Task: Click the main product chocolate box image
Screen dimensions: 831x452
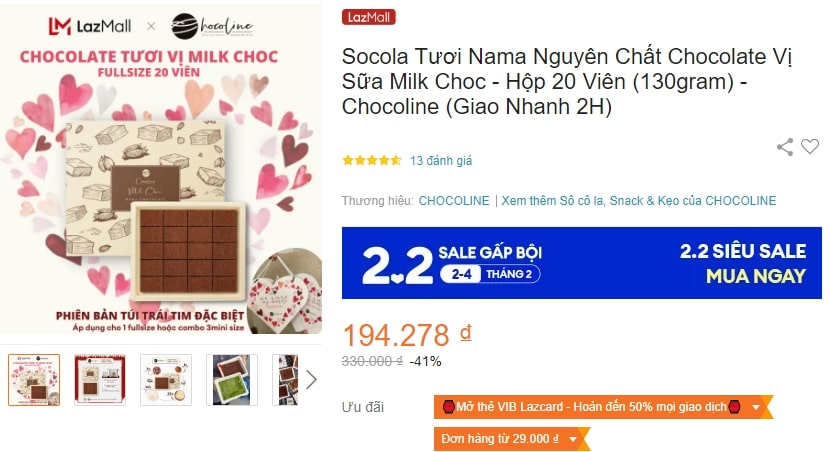Action: pyautogui.click(x=161, y=169)
